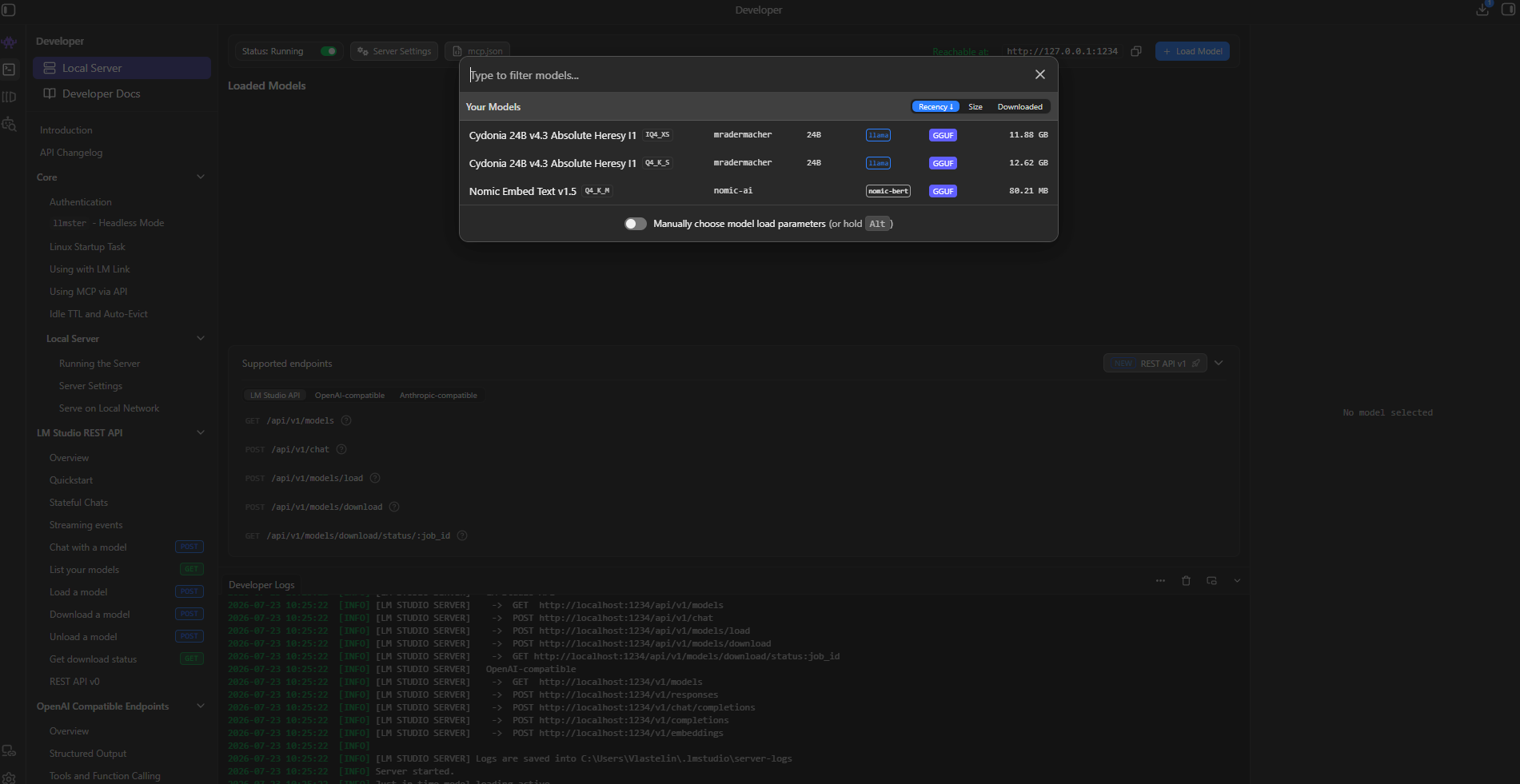Open the Authentication docs page
The width and height of the screenshot is (1520, 784).
(x=81, y=202)
